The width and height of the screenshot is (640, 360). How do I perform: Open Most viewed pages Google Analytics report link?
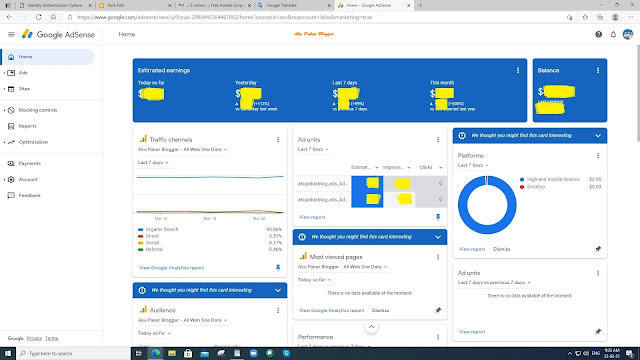tap(331, 311)
